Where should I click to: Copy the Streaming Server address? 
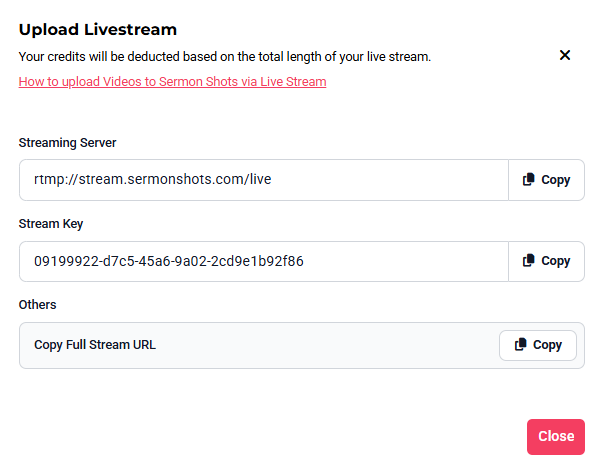pos(546,180)
